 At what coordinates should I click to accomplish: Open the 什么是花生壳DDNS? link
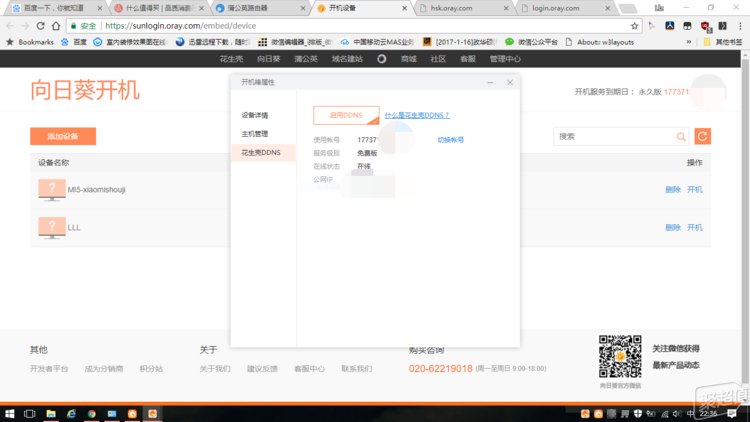[x=417, y=115]
